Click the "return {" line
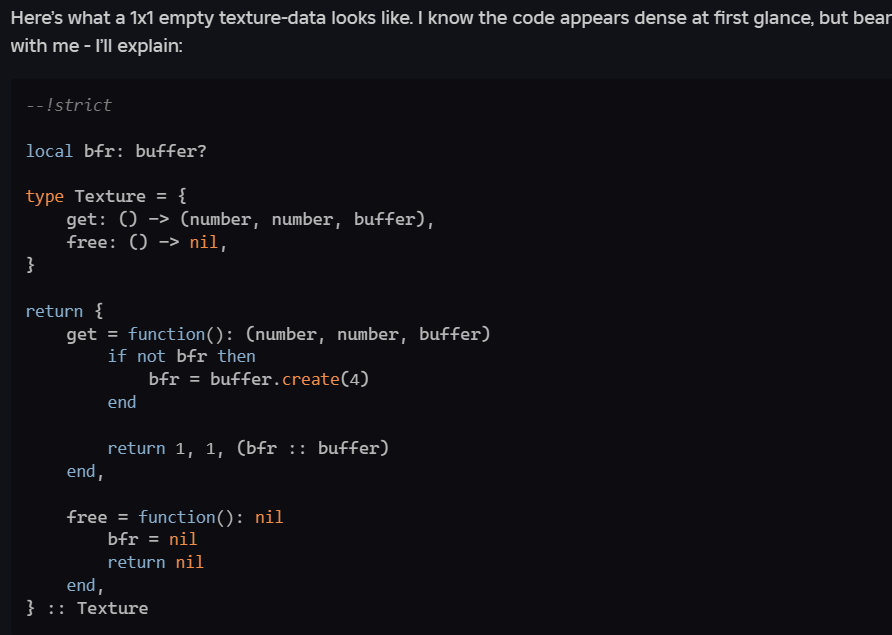Image resolution: width=892 pixels, height=635 pixels. point(63,311)
